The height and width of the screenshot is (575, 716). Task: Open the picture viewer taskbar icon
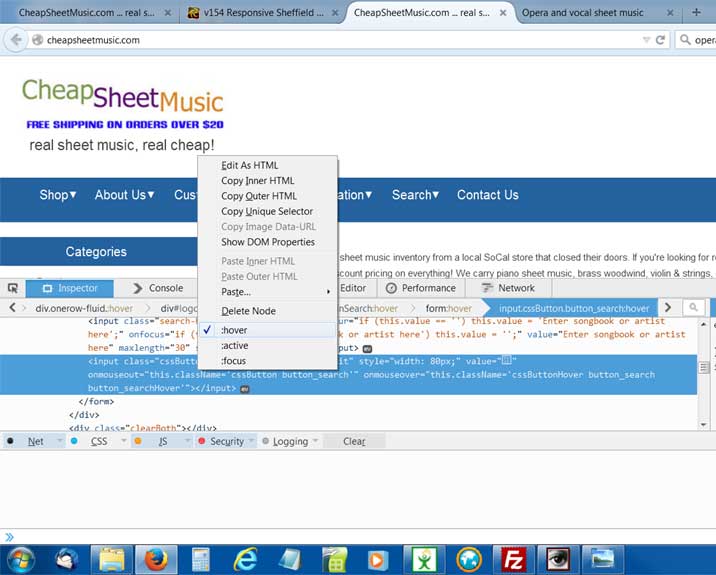[x=603, y=560]
